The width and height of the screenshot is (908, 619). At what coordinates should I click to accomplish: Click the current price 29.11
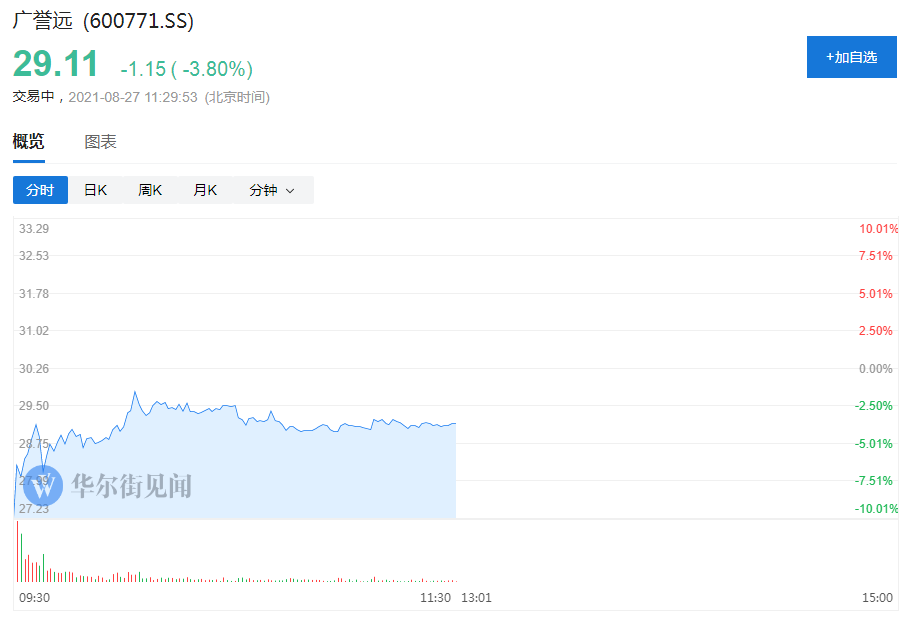[56, 65]
